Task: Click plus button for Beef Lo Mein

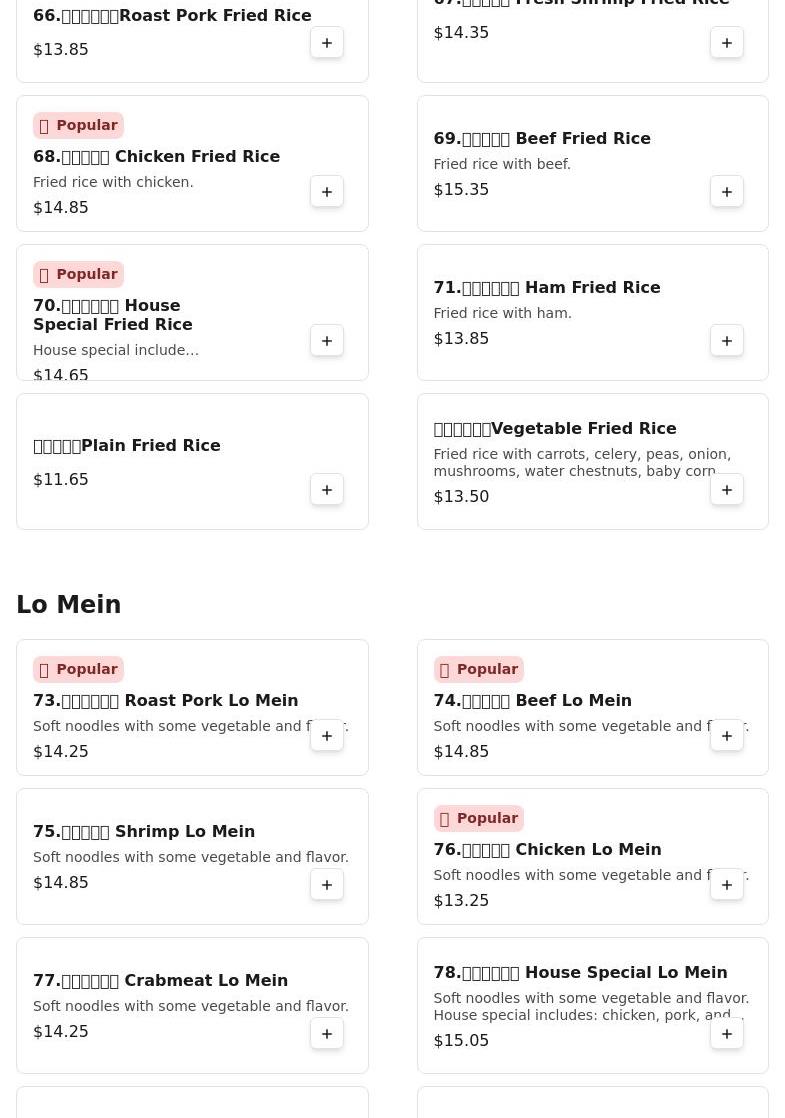Action: pos(727,736)
